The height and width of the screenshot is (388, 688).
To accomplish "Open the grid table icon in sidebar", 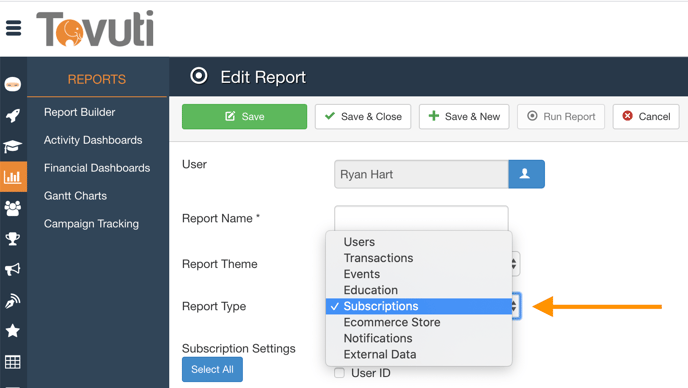I will click(13, 362).
